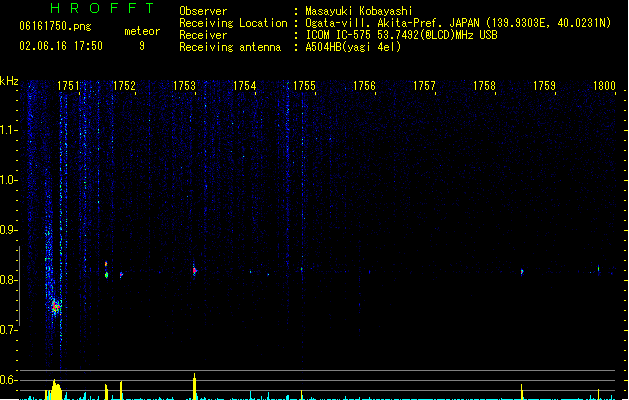Click the 1757 time axis marker
Image resolution: width=629 pixels, height=400 pixels.
click(424, 86)
